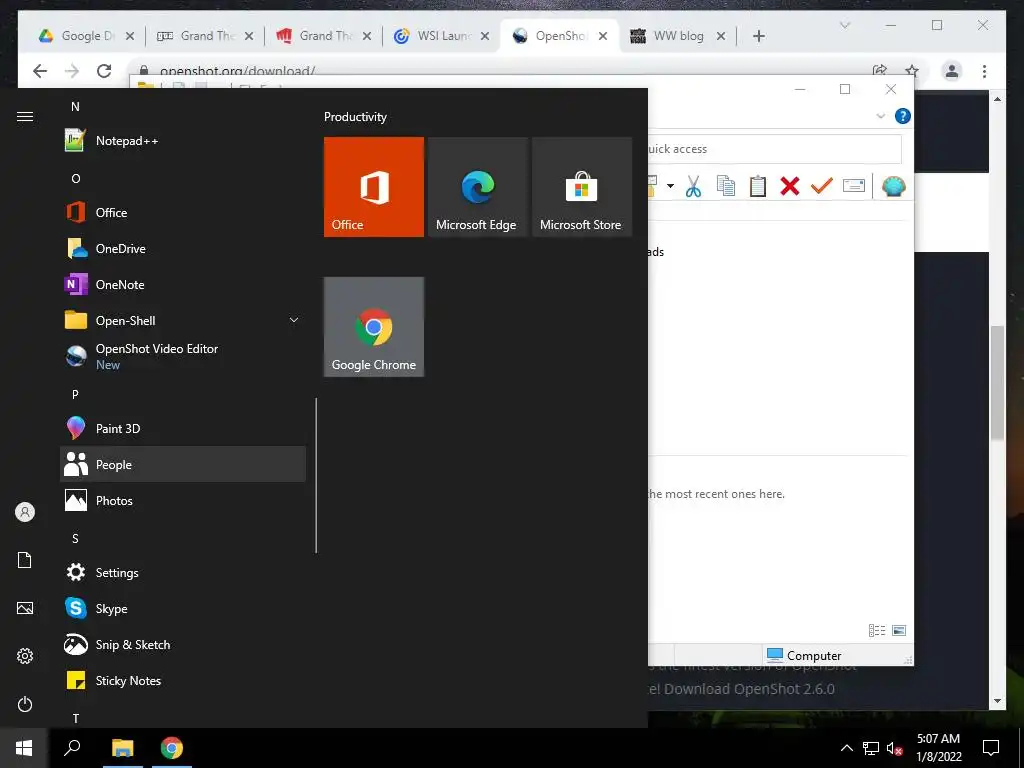1024x768 pixels.
Task: Jump to letter N group header
Action: [x=75, y=106]
